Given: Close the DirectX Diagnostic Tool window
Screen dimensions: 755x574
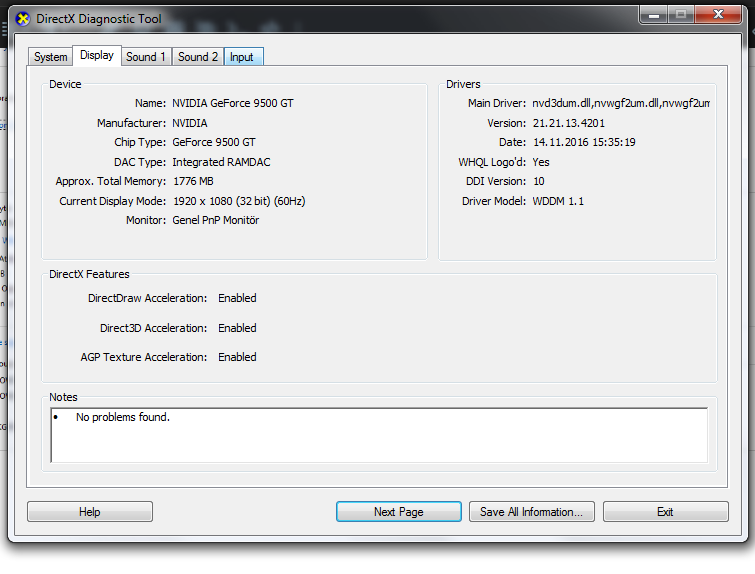Looking at the screenshot, I should (718, 15).
